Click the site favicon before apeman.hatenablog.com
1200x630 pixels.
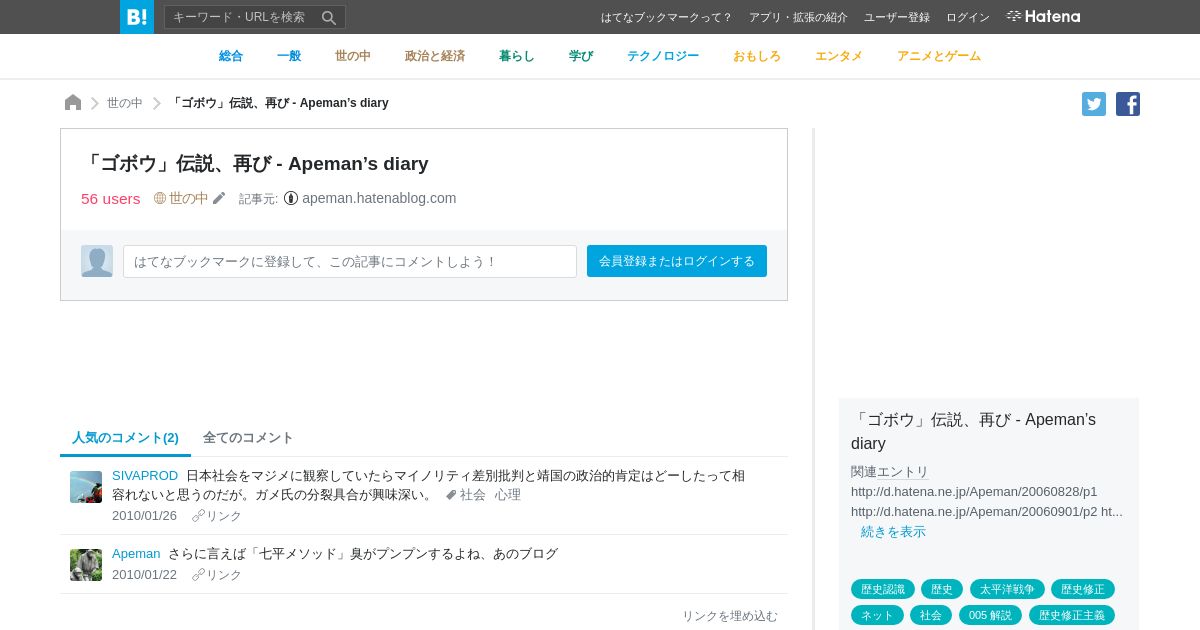(x=291, y=198)
